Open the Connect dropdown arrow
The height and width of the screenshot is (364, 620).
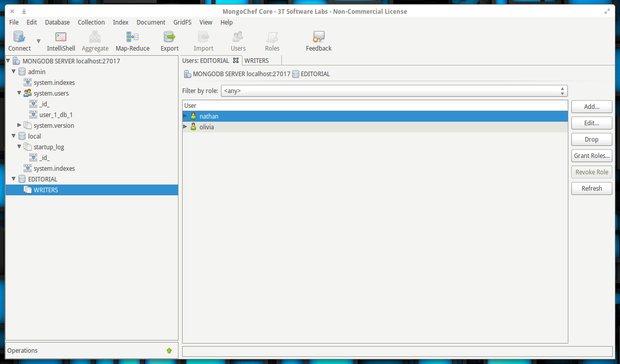(38, 41)
